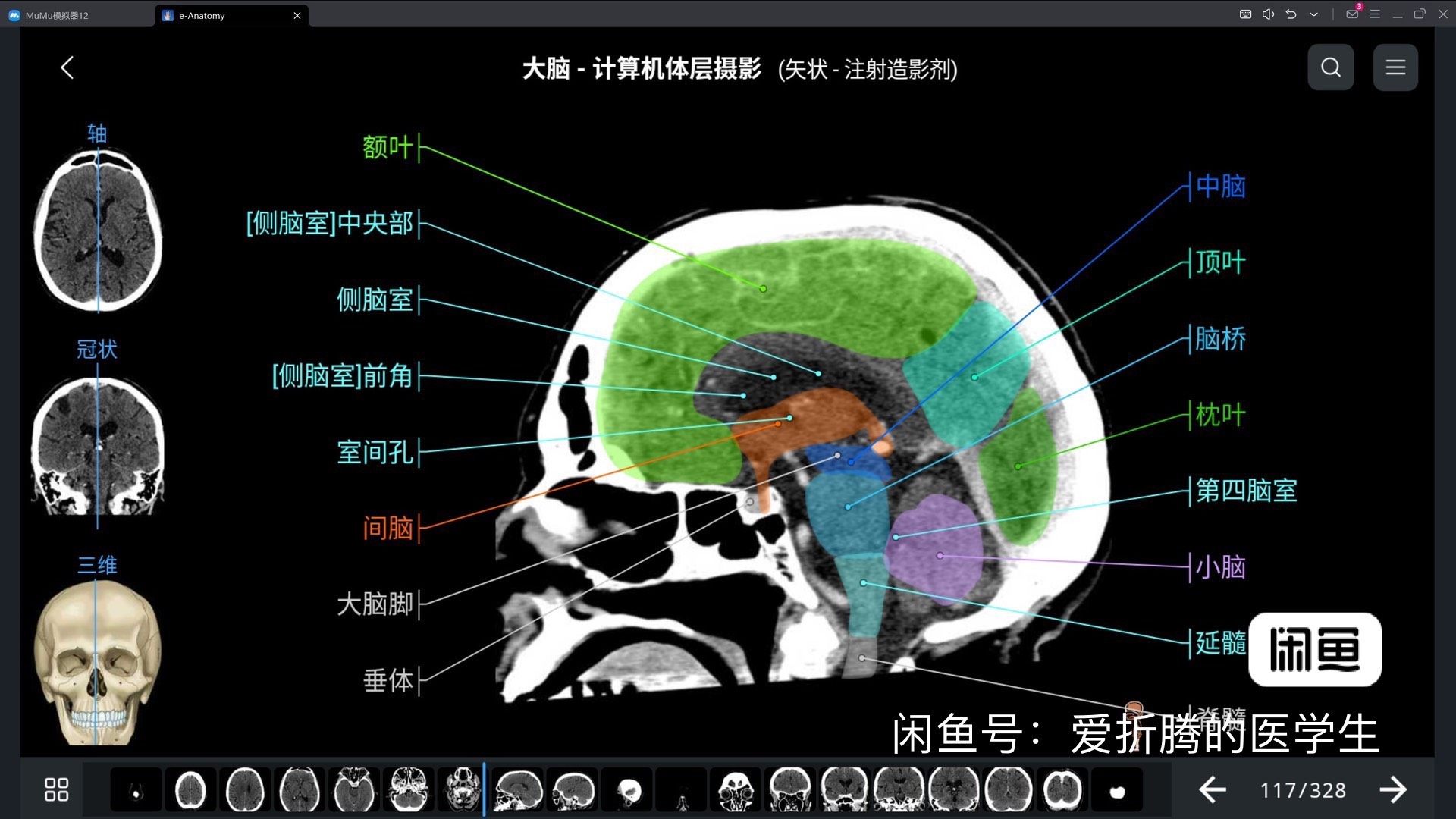Toggle the 间脑 diencephalon label

point(388,528)
